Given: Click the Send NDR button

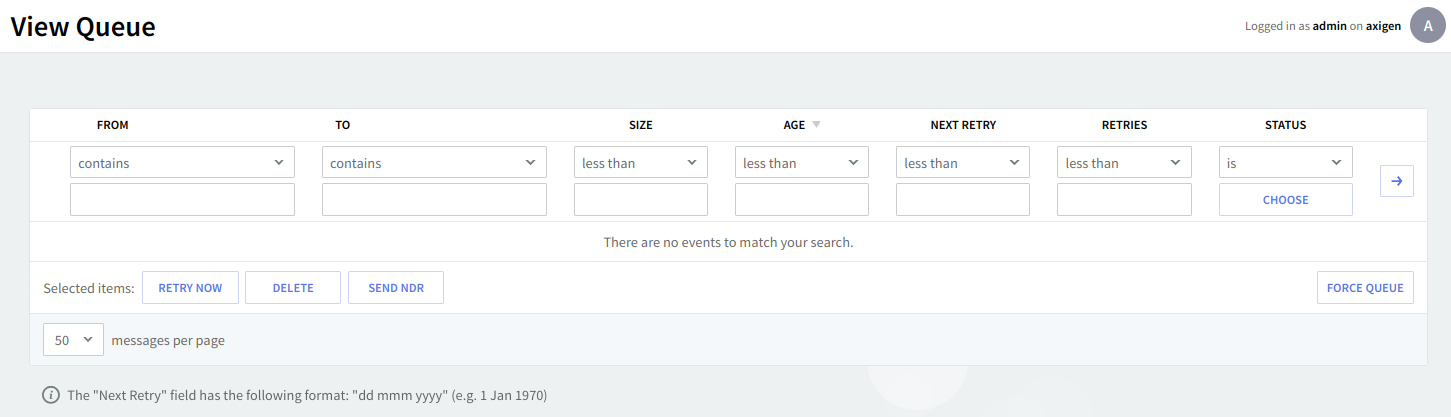Looking at the screenshot, I should click(396, 288).
